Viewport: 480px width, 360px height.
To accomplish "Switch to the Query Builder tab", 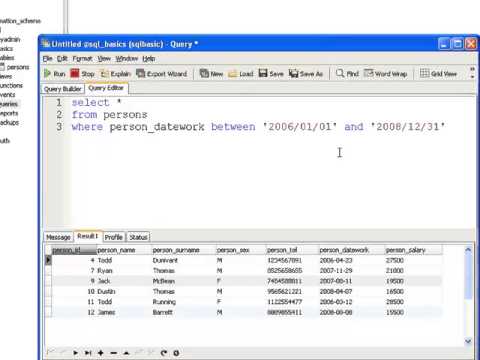I will click(x=63, y=89).
